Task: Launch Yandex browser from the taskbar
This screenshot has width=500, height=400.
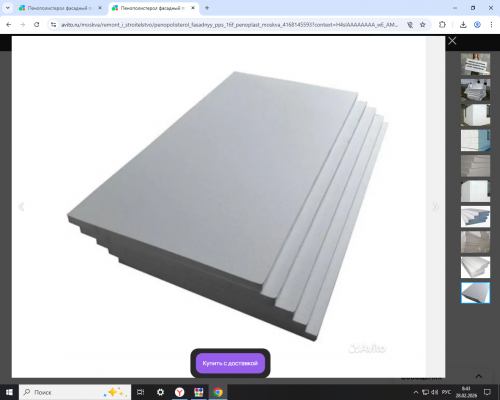Action: point(180,392)
